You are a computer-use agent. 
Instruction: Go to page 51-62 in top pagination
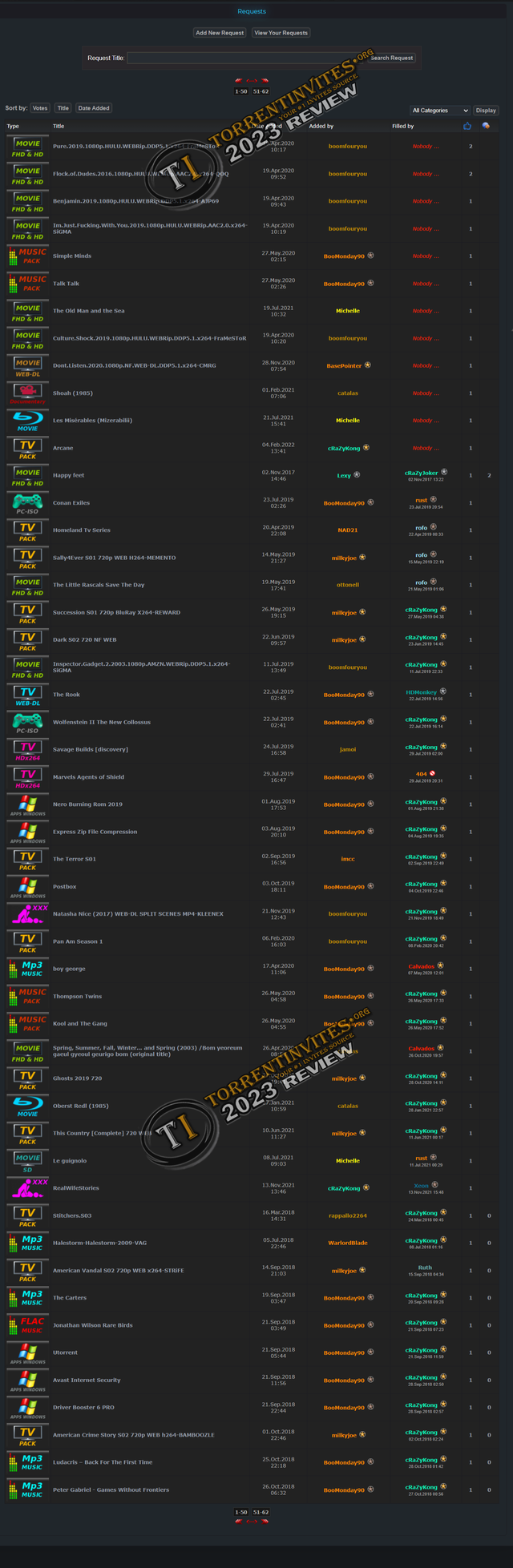coord(261,91)
